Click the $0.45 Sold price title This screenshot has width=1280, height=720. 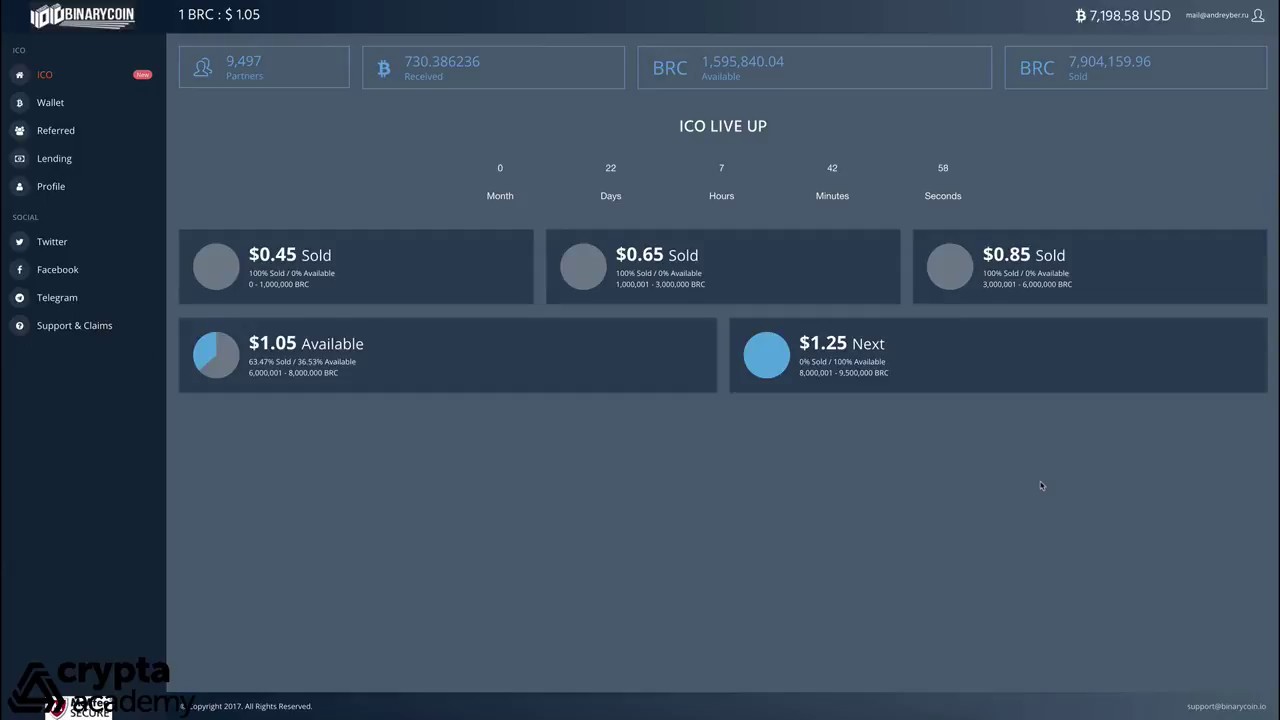[x=290, y=255]
